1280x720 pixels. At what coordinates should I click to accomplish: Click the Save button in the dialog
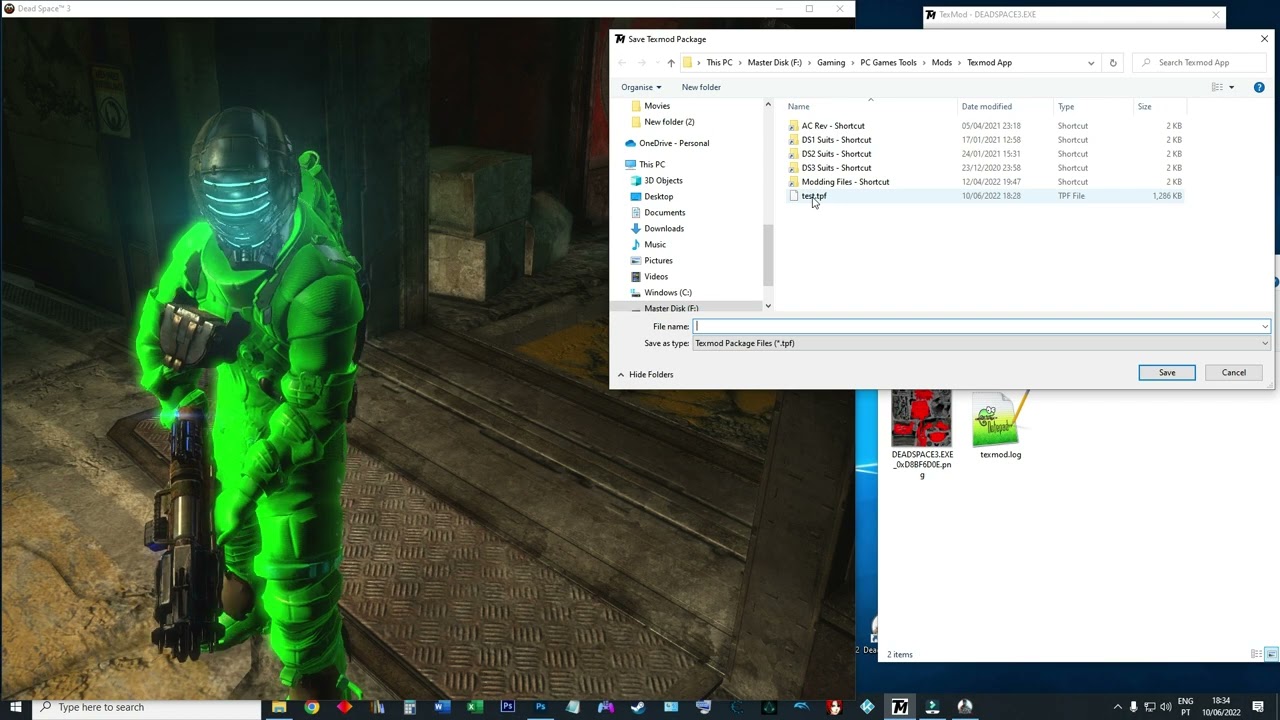pyautogui.click(x=1166, y=372)
